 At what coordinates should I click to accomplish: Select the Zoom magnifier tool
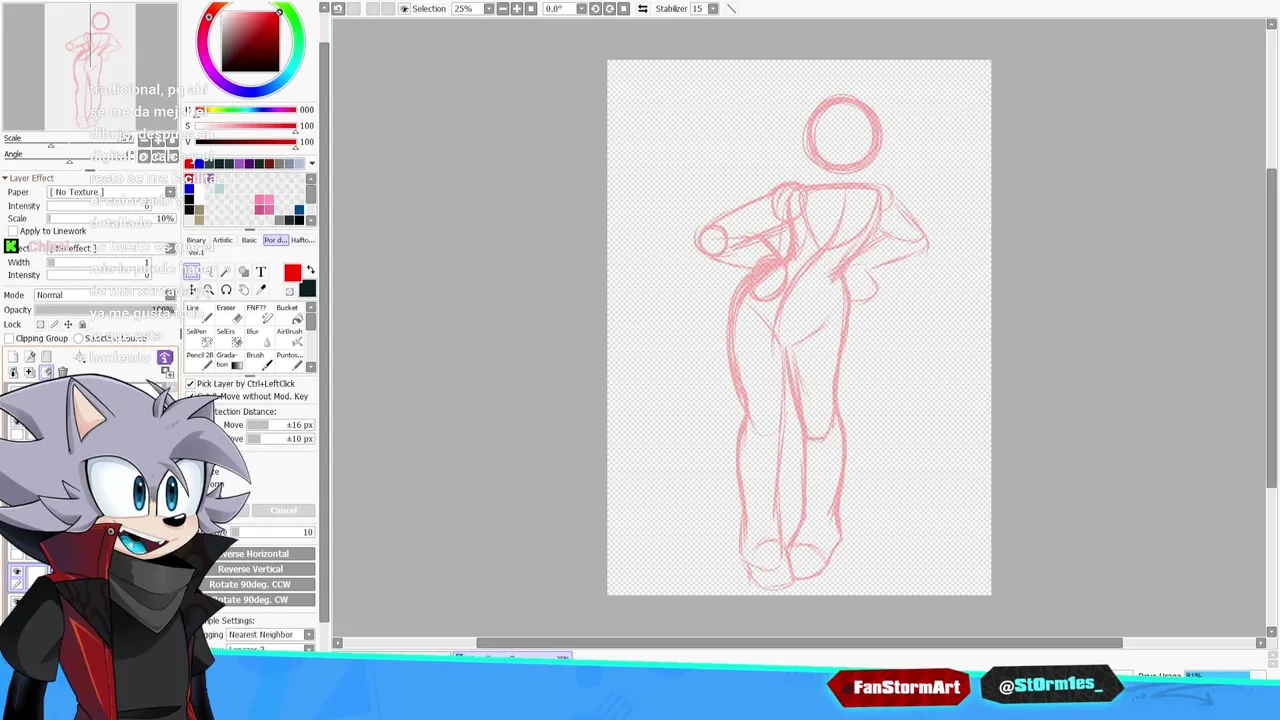[x=209, y=289]
